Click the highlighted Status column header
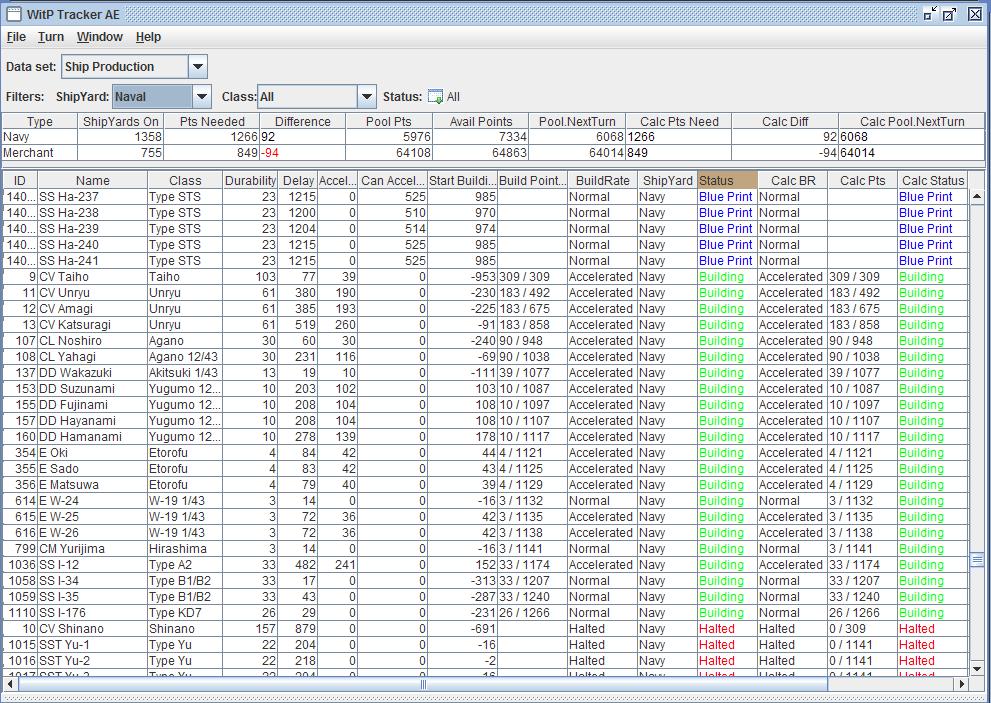 coord(727,181)
